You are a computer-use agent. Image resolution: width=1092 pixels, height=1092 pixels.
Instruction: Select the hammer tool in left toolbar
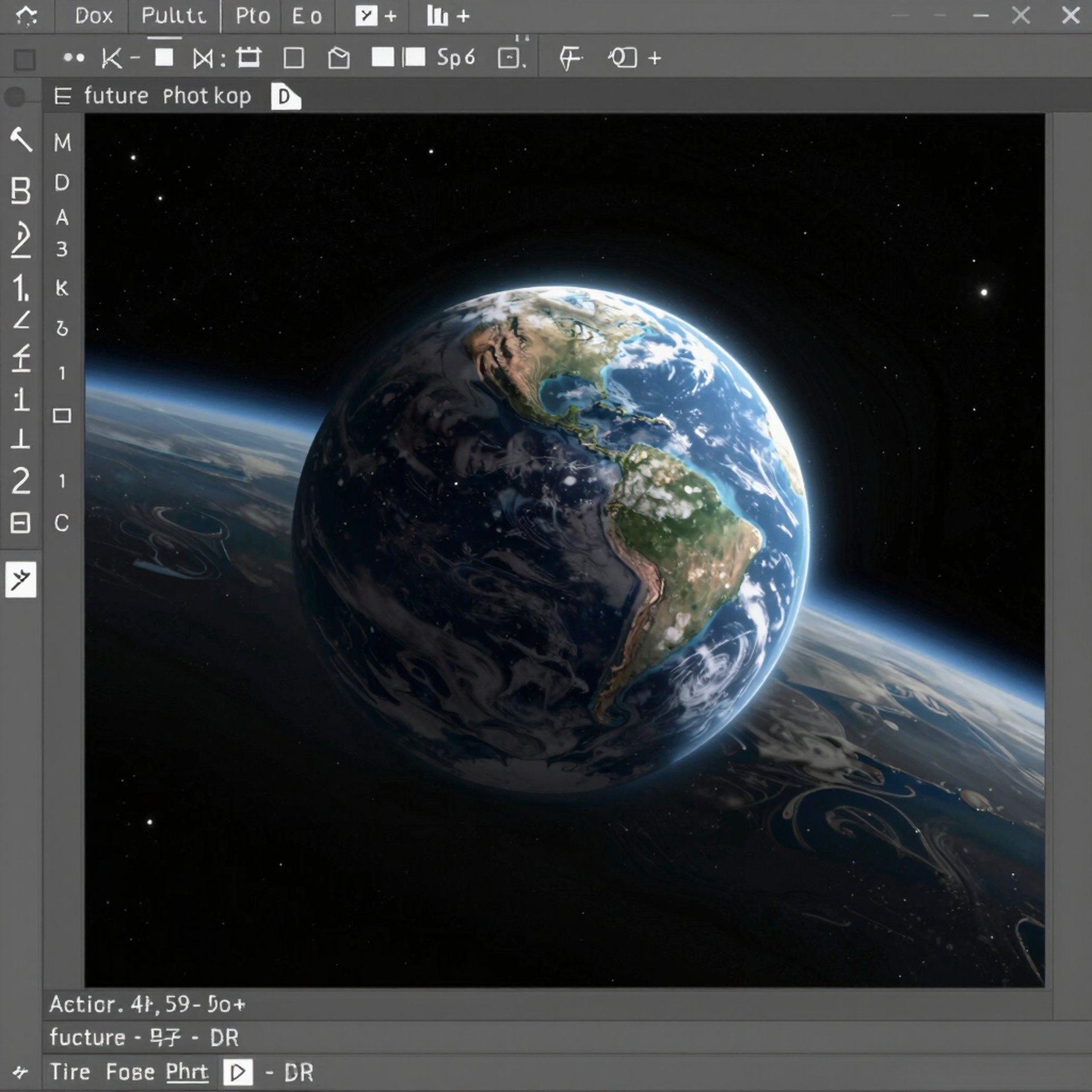click(21, 139)
